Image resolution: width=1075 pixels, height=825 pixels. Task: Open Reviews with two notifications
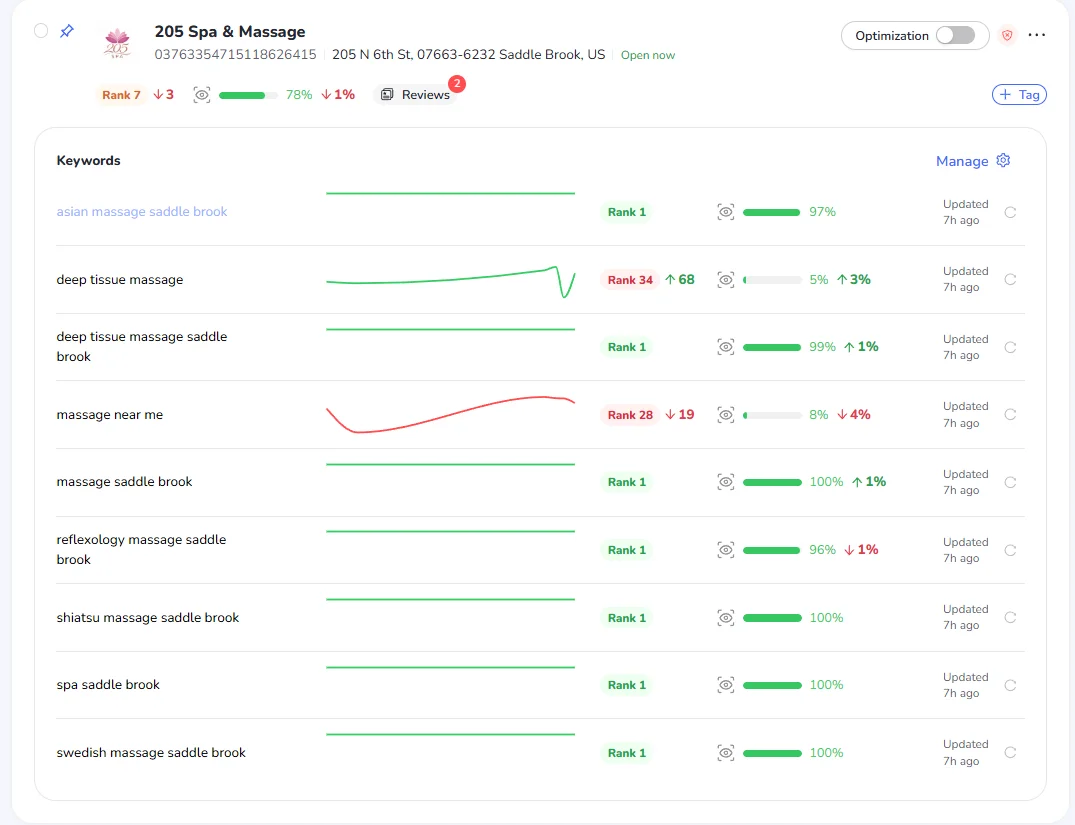415,95
